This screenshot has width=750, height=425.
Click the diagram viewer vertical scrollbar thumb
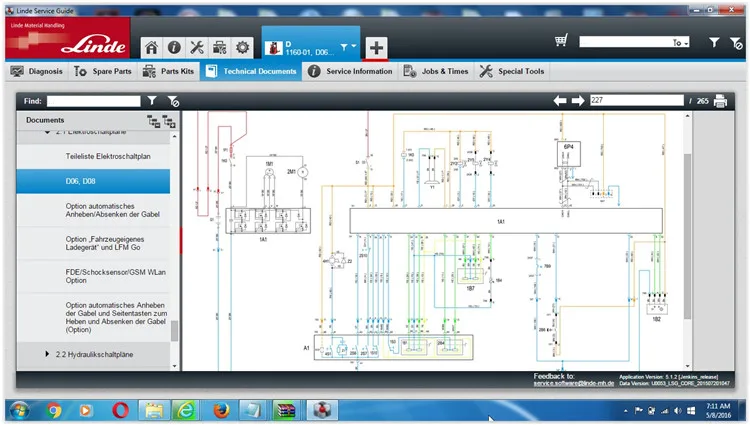(x=687, y=236)
